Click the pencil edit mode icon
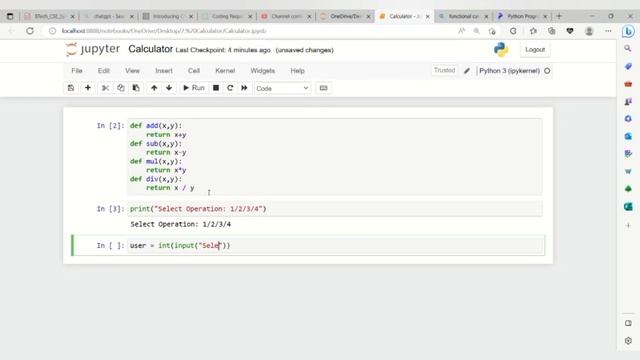The height and width of the screenshot is (360, 640). [x=467, y=71]
